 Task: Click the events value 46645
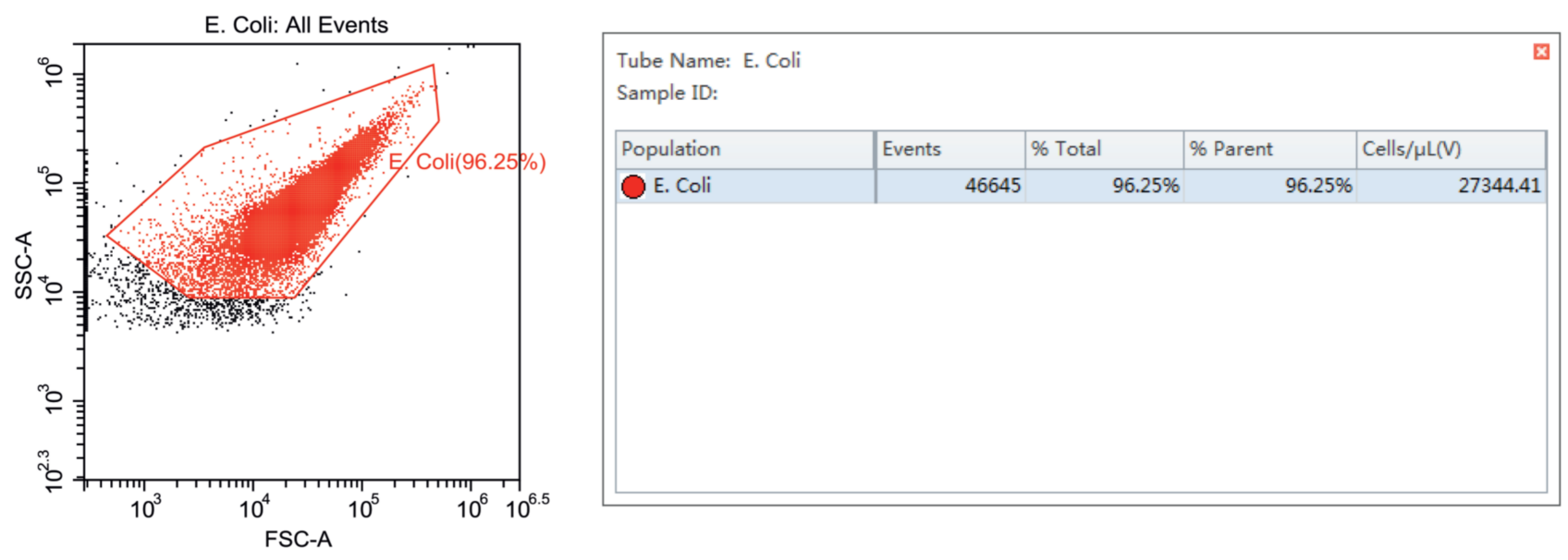(x=992, y=186)
